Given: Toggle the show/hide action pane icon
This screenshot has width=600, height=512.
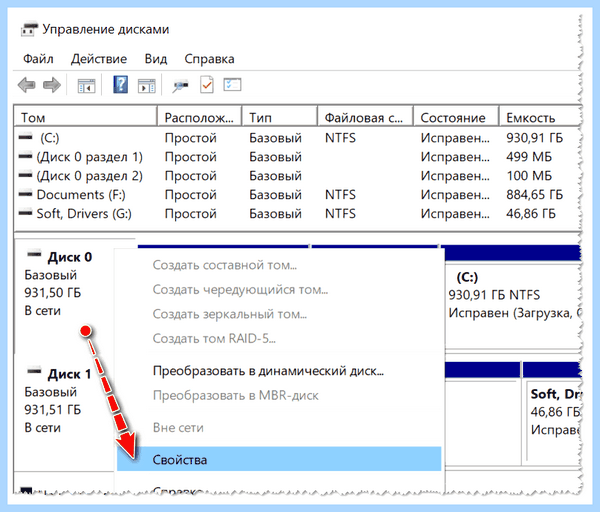Looking at the screenshot, I should click(x=147, y=86).
